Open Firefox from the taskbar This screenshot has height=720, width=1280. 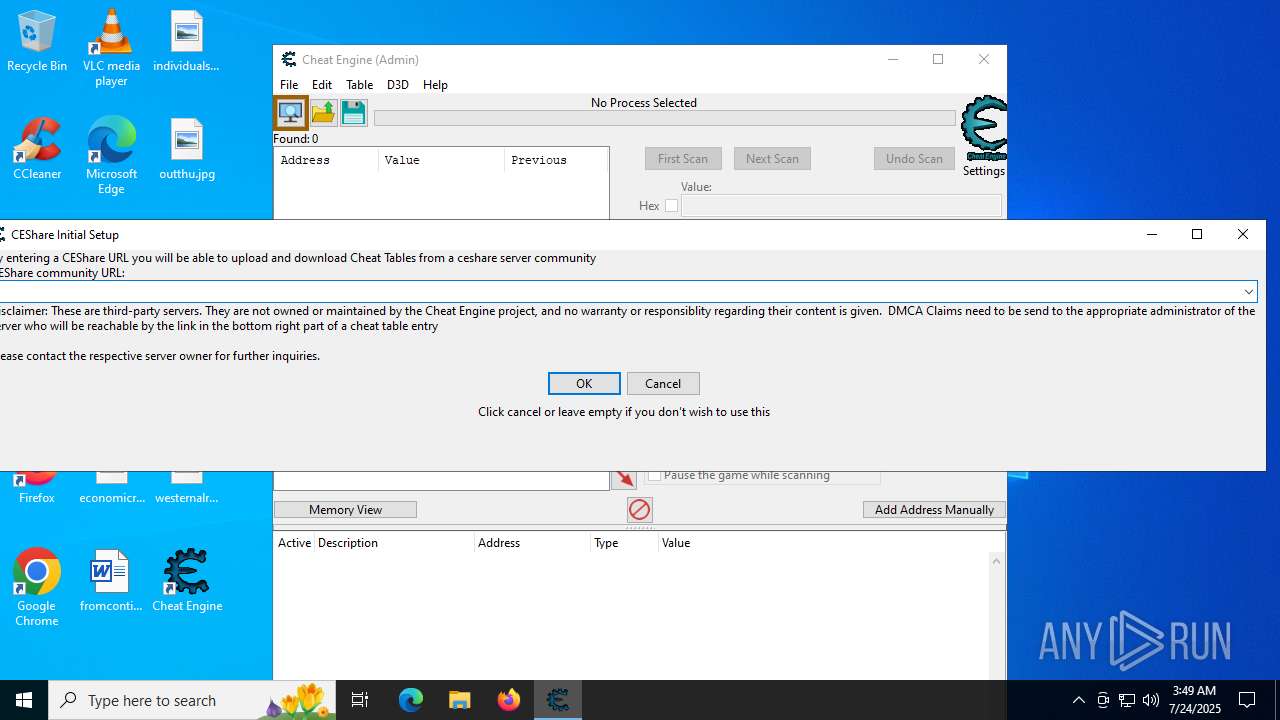click(x=509, y=700)
